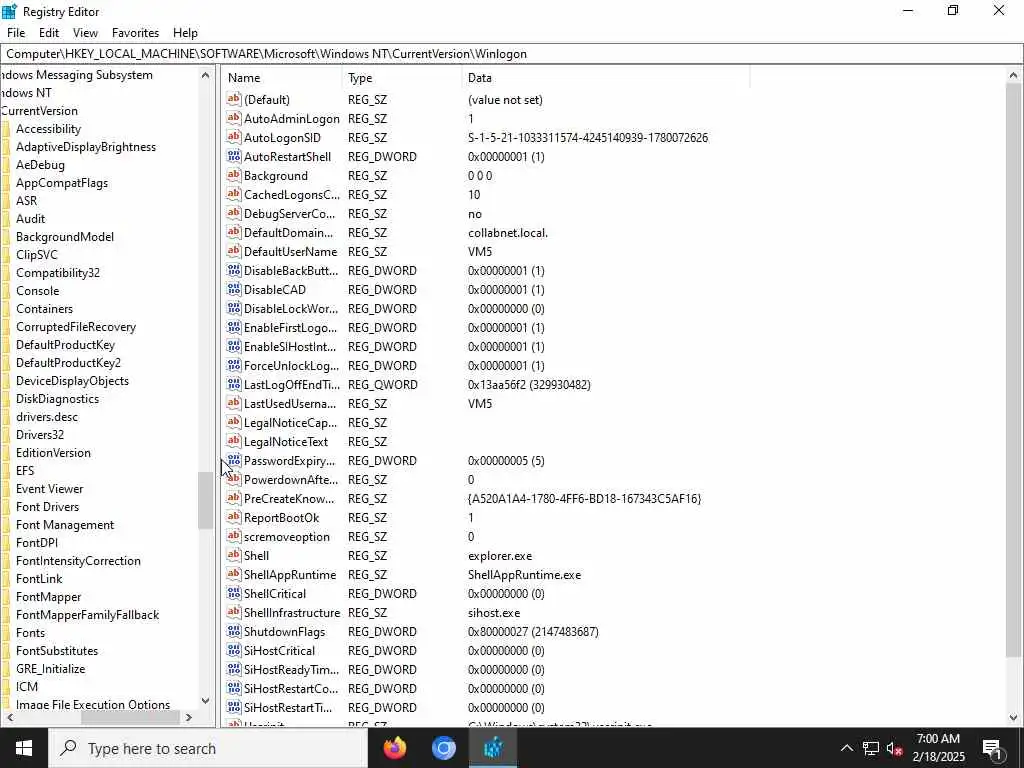Open Firefox from the taskbar

pyautogui.click(x=394, y=748)
